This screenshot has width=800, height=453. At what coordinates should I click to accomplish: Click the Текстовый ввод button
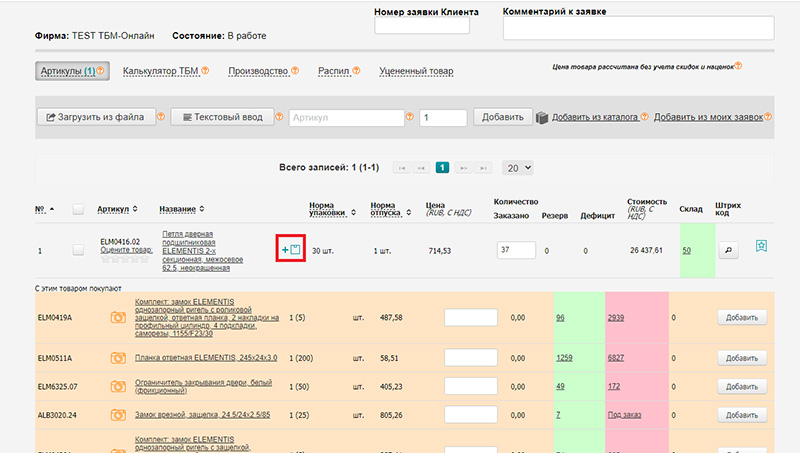221,117
